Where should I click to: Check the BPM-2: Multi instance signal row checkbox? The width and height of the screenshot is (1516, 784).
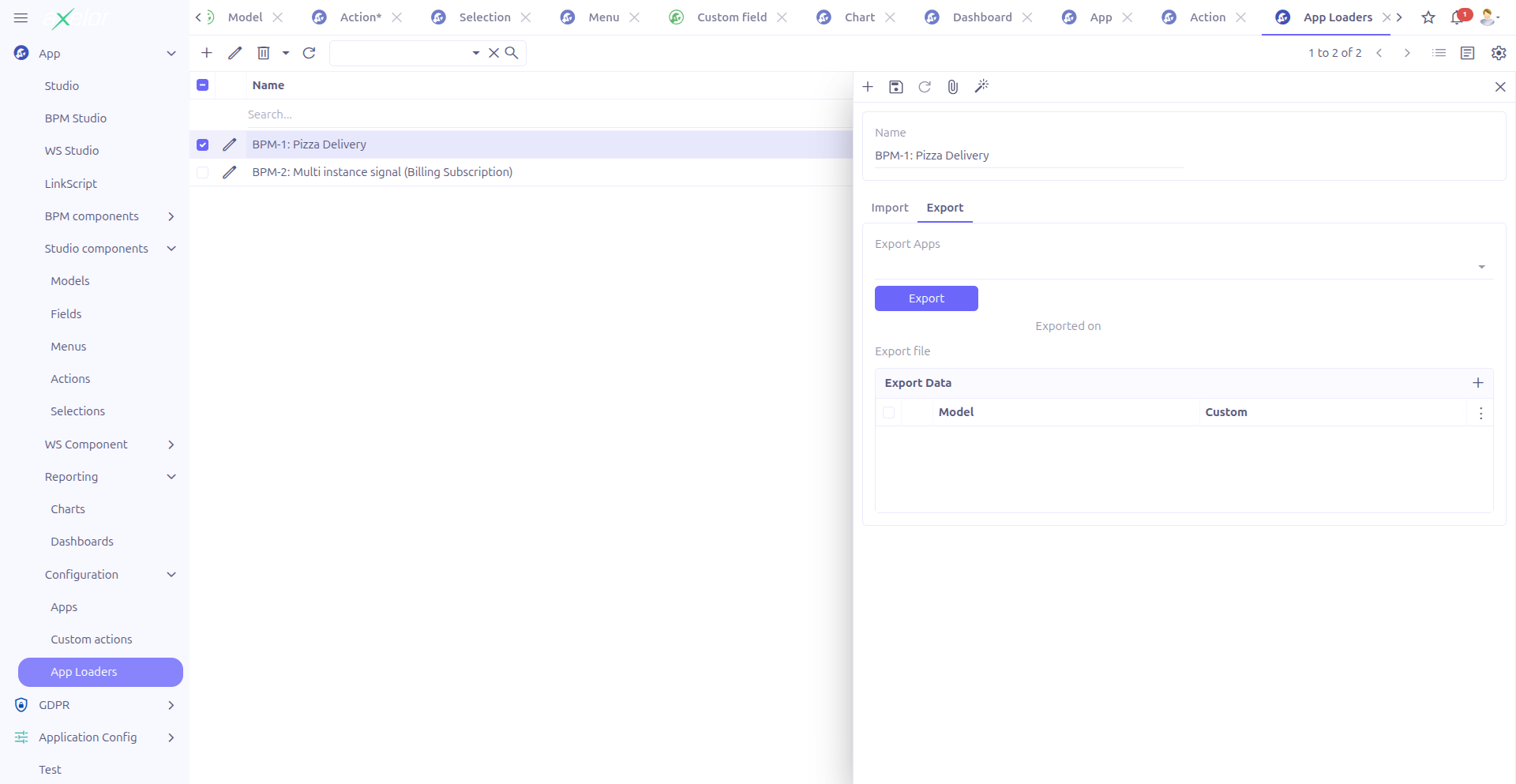203,172
